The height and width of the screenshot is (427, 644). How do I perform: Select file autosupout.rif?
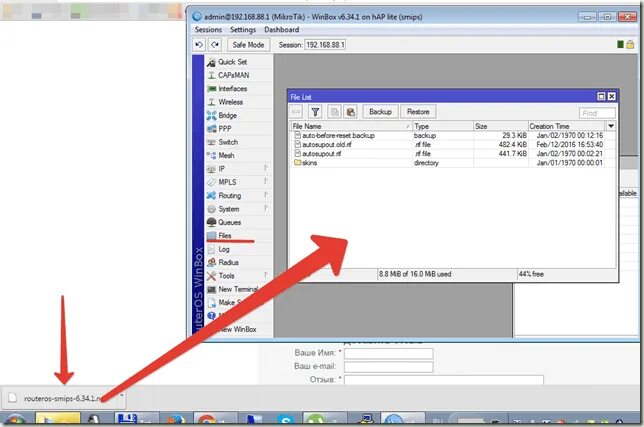coord(322,154)
